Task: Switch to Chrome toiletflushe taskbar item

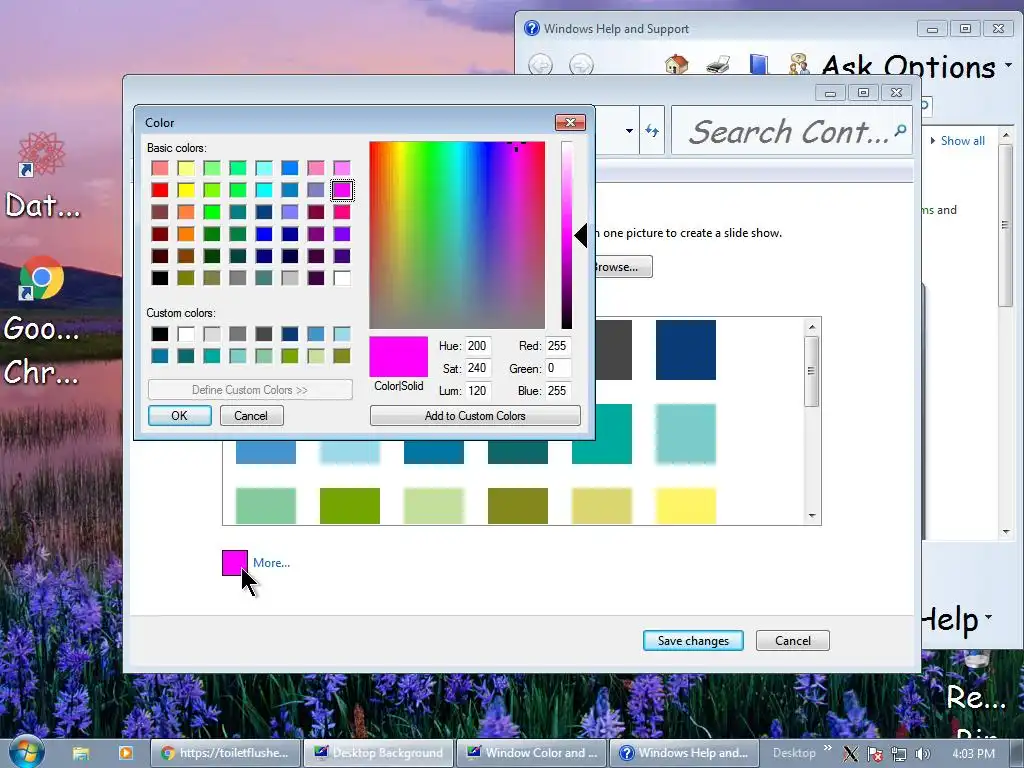Action: tap(226, 753)
